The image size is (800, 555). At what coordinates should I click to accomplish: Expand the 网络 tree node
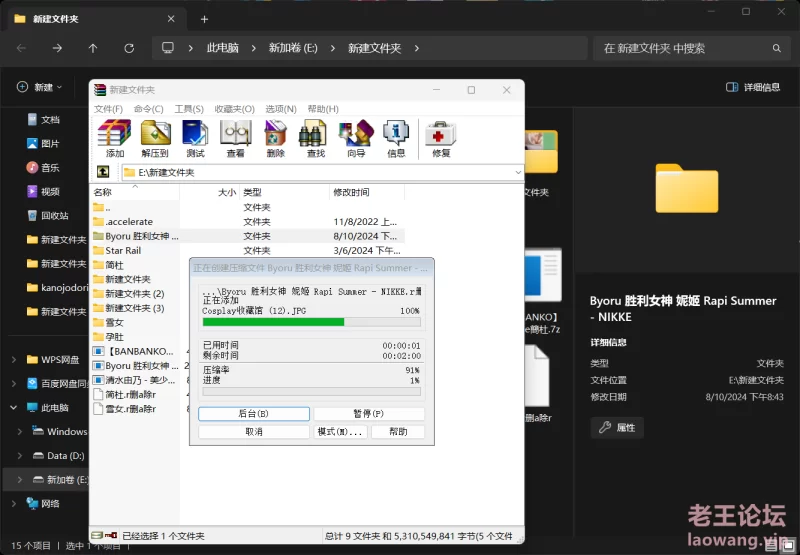14,503
